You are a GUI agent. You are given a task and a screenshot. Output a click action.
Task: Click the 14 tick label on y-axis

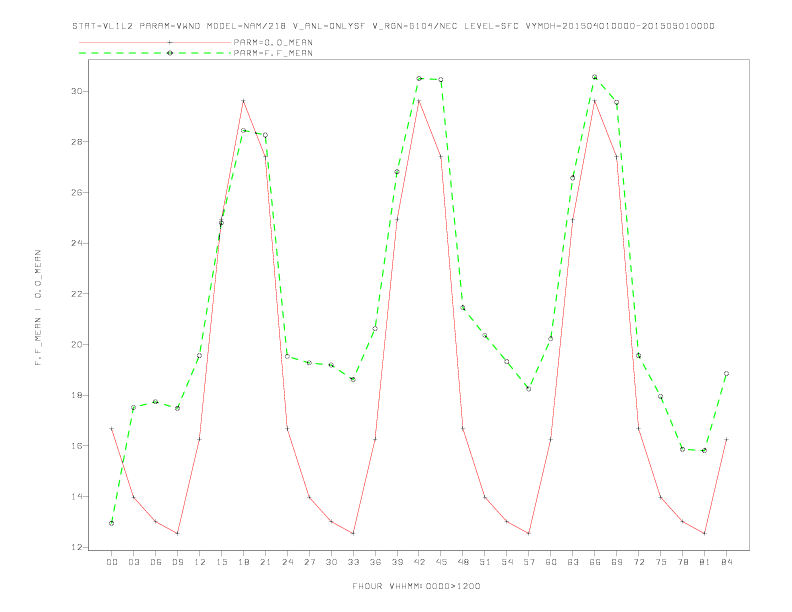[x=77, y=496]
